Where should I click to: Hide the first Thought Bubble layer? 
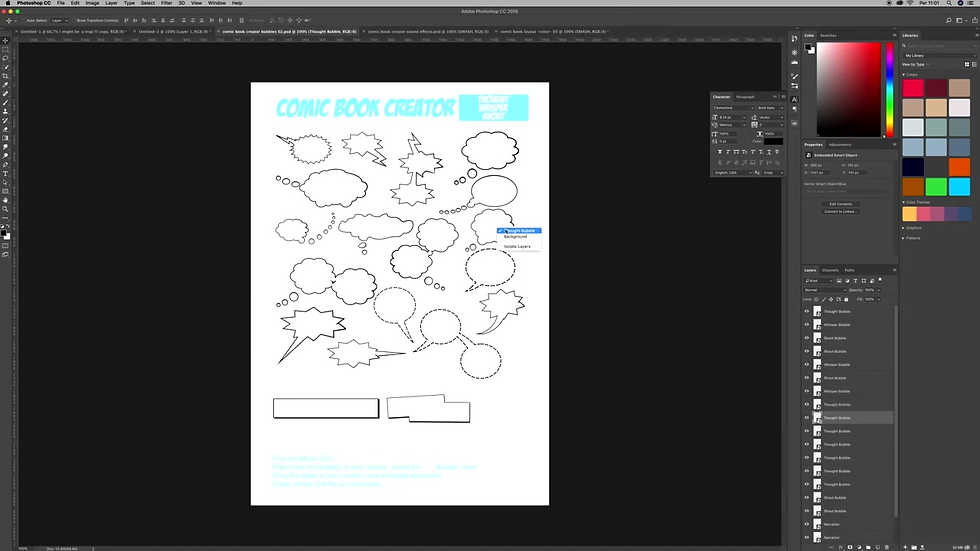[807, 312]
